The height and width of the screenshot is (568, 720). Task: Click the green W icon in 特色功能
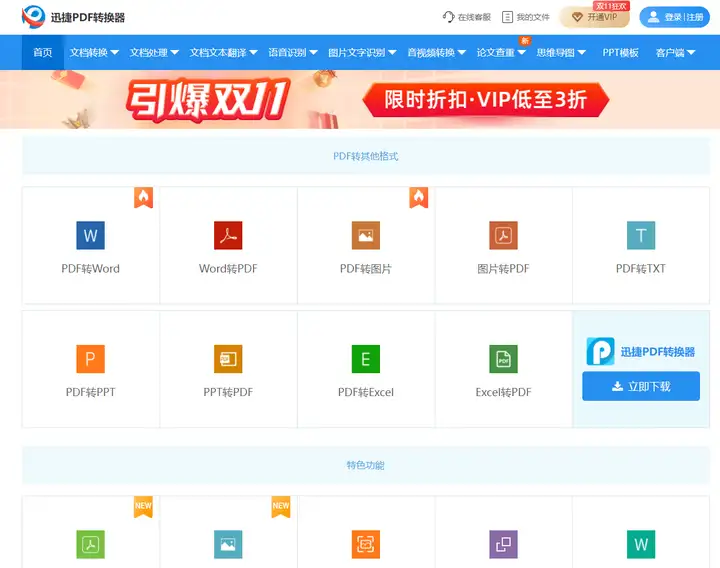tap(641, 544)
